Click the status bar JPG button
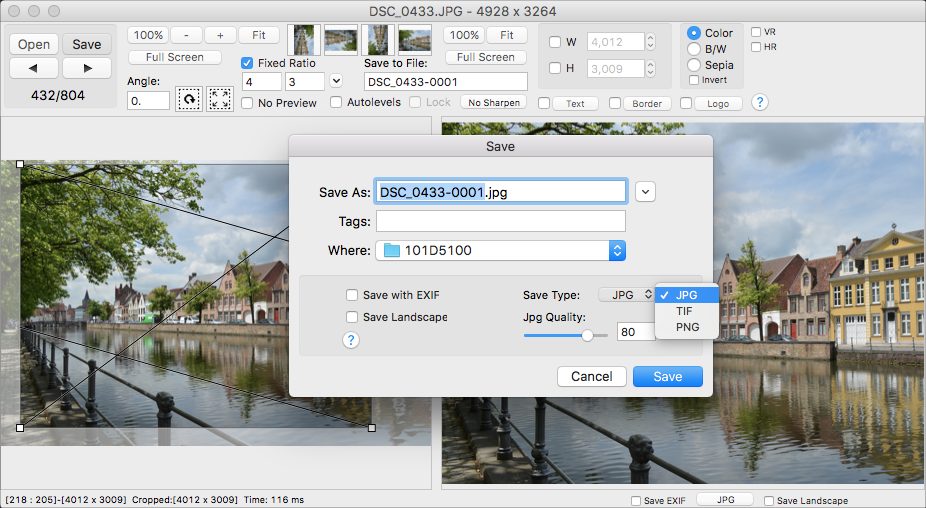Viewport: 926px width, 508px height. 725,500
